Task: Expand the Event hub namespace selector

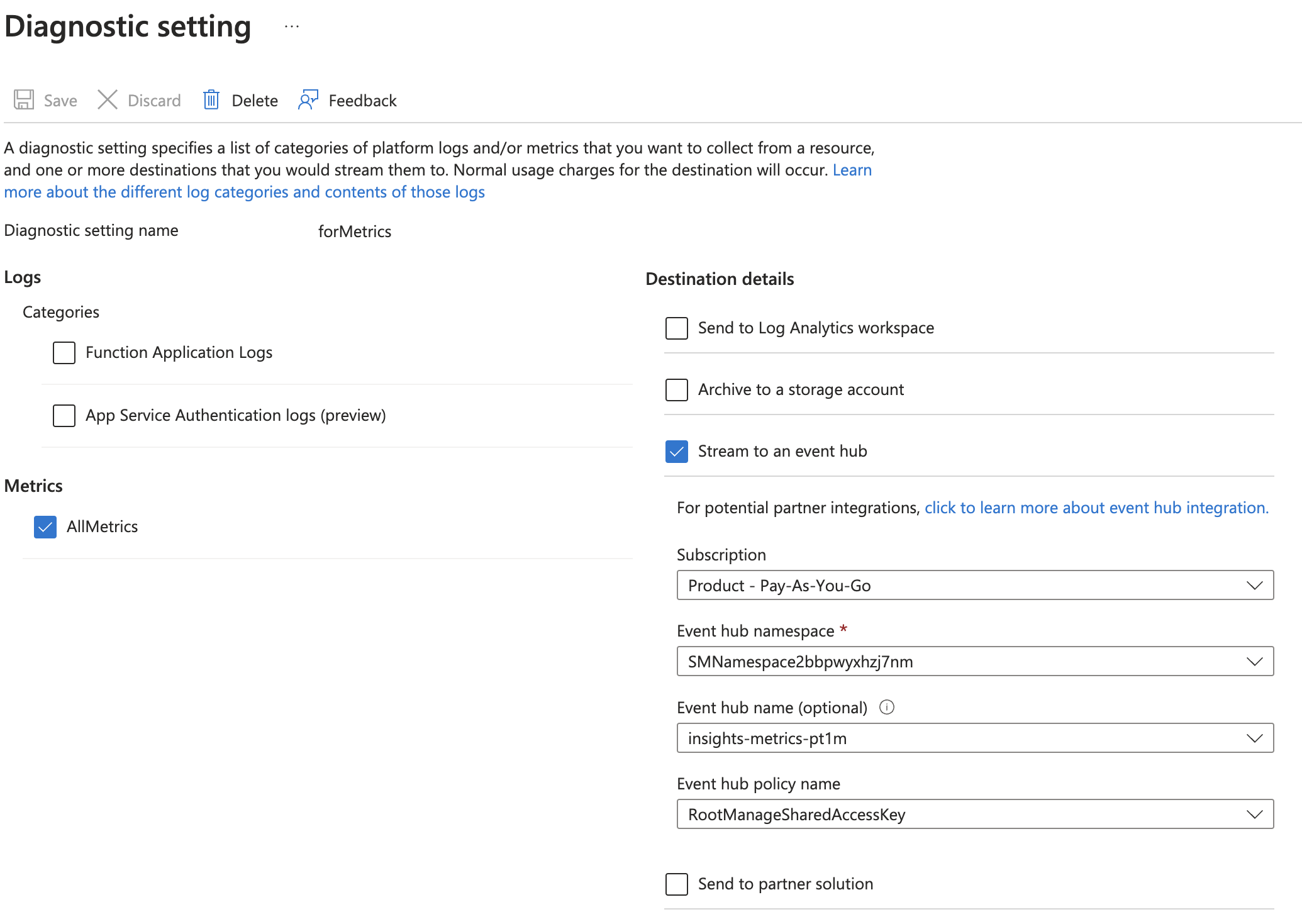Action: pyautogui.click(x=1254, y=661)
